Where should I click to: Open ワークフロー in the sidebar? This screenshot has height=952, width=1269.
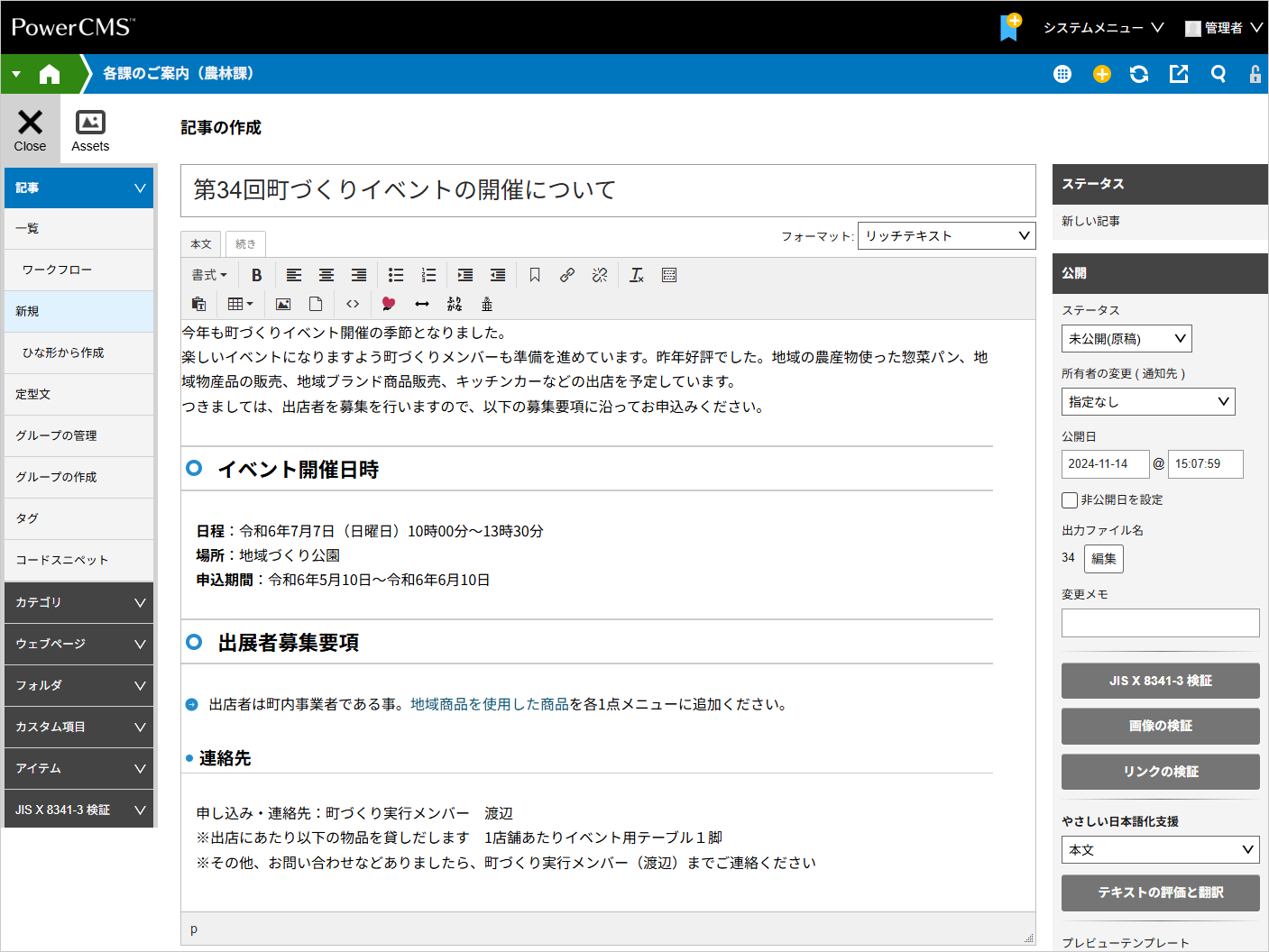tap(78, 270)
